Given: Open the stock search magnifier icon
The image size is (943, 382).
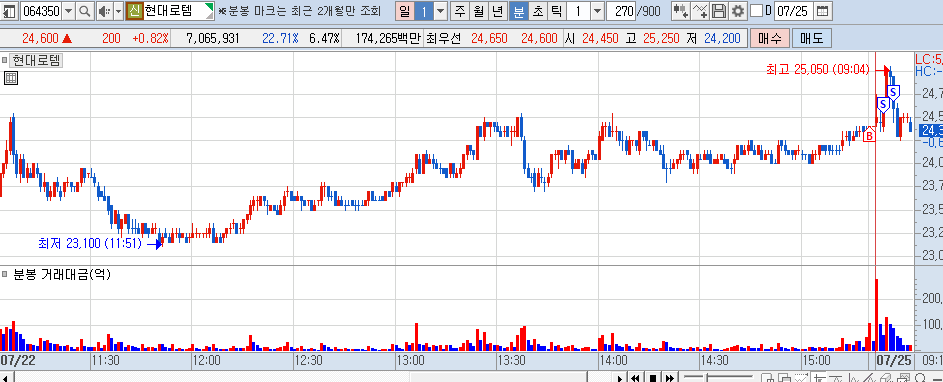Looking at the screenshot, I should 85,11.
